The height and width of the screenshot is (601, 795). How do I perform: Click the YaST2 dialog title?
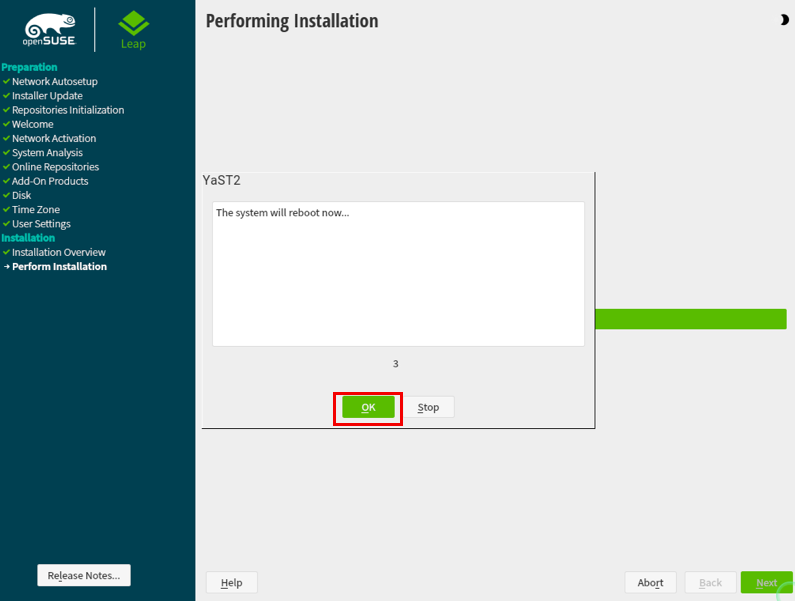click(222, 181)
